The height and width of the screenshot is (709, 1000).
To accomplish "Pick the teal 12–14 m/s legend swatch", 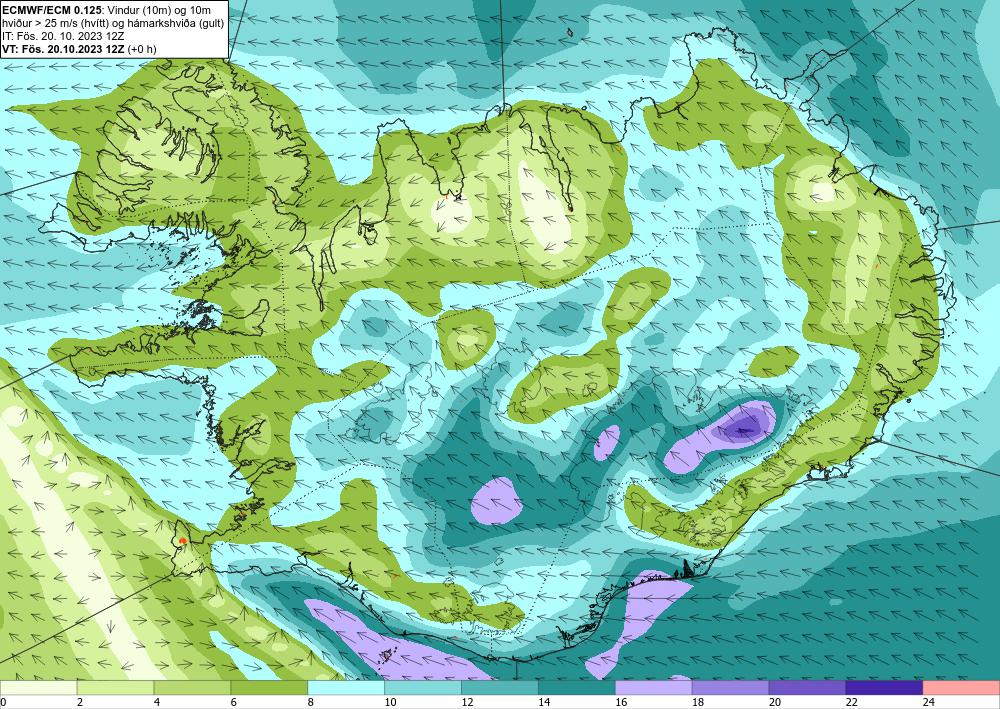I will pos(499,688).
